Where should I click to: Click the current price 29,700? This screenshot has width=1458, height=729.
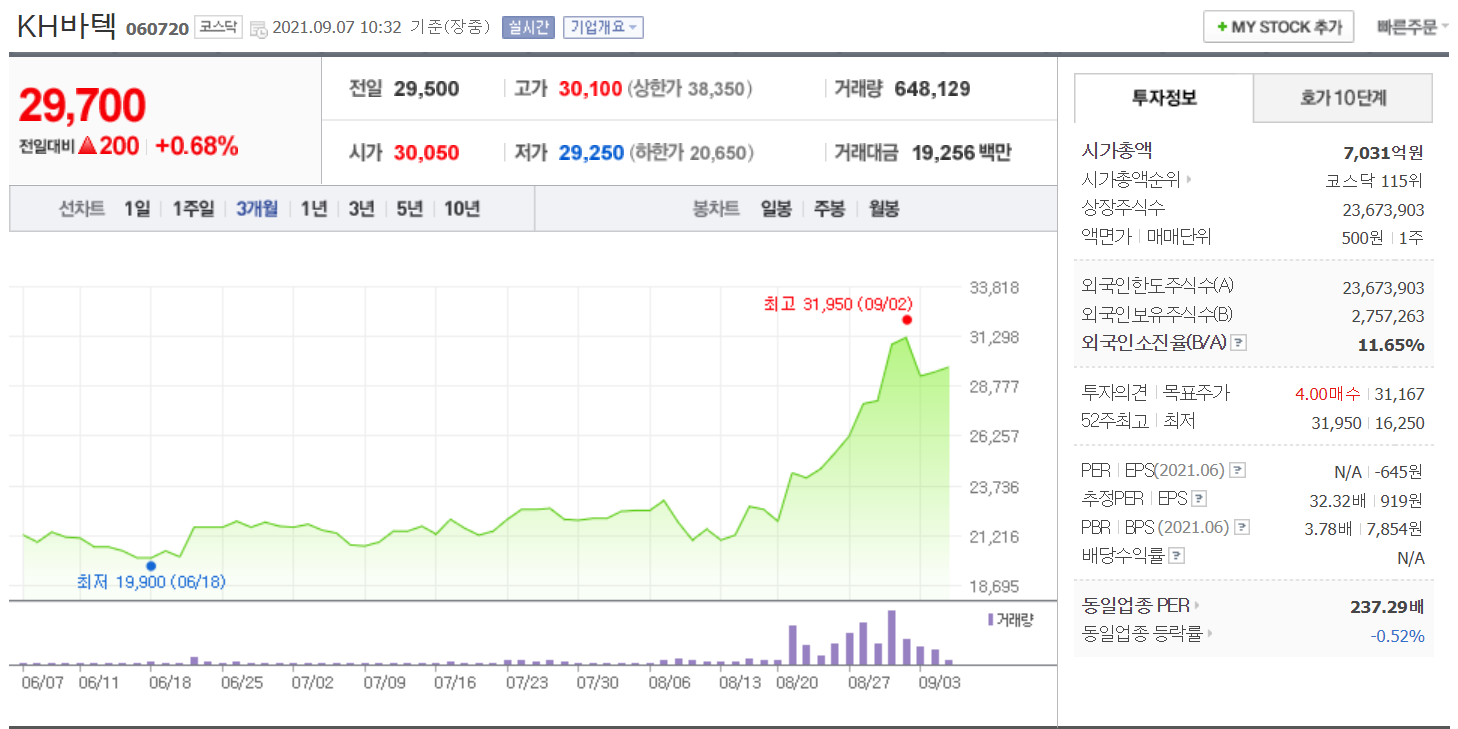pos(82,105)
